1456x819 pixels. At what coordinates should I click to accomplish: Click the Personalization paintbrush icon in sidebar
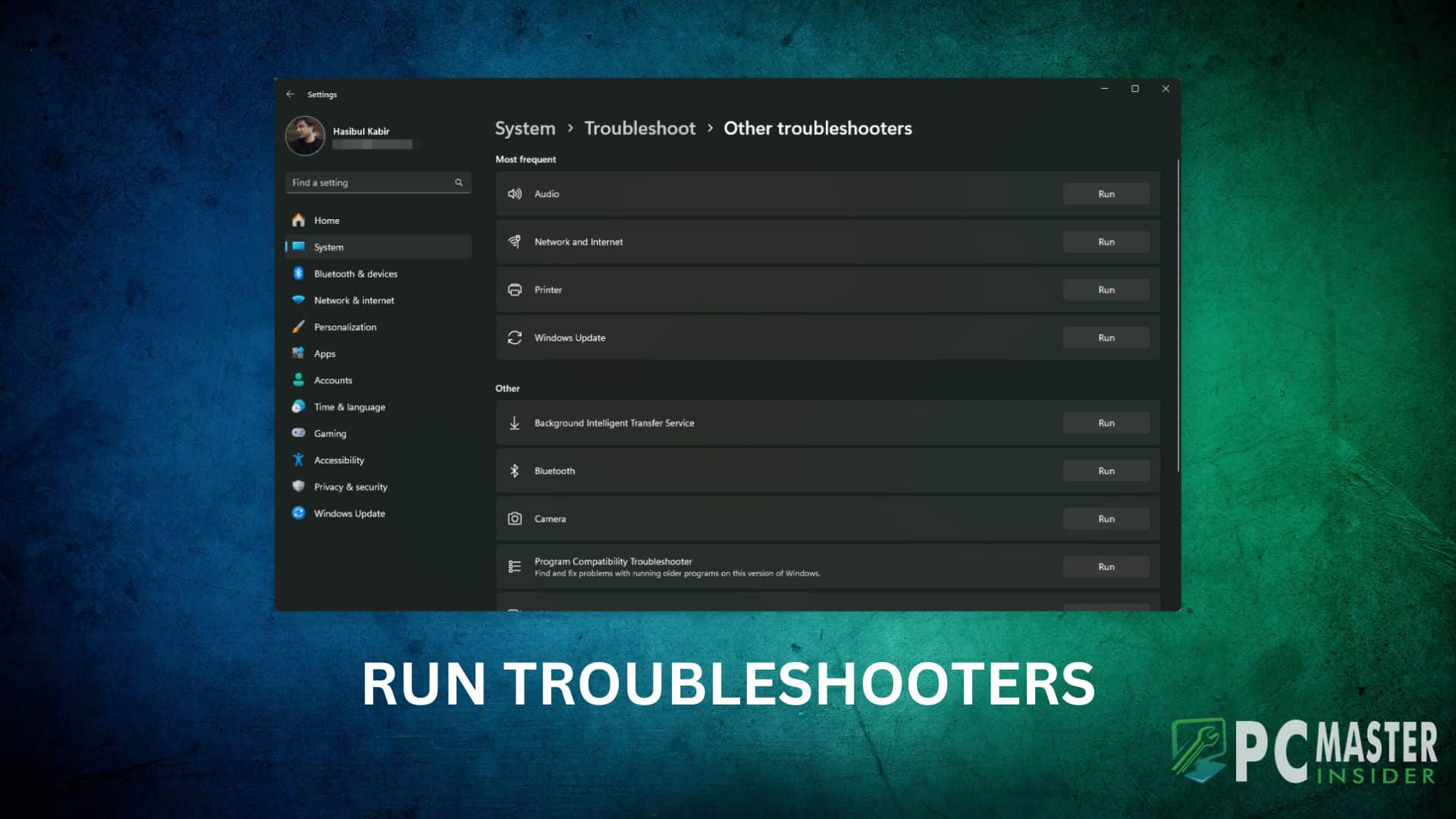click(x=299, y=327)
